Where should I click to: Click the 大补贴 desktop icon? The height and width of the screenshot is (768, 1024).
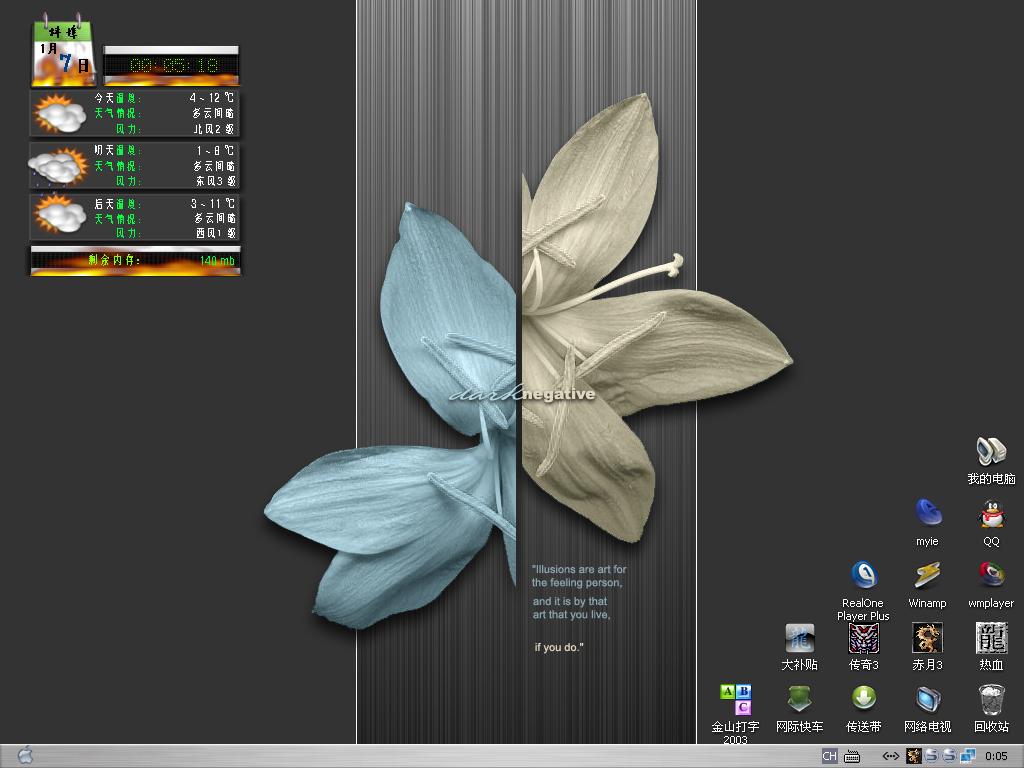tap(799, 638)
